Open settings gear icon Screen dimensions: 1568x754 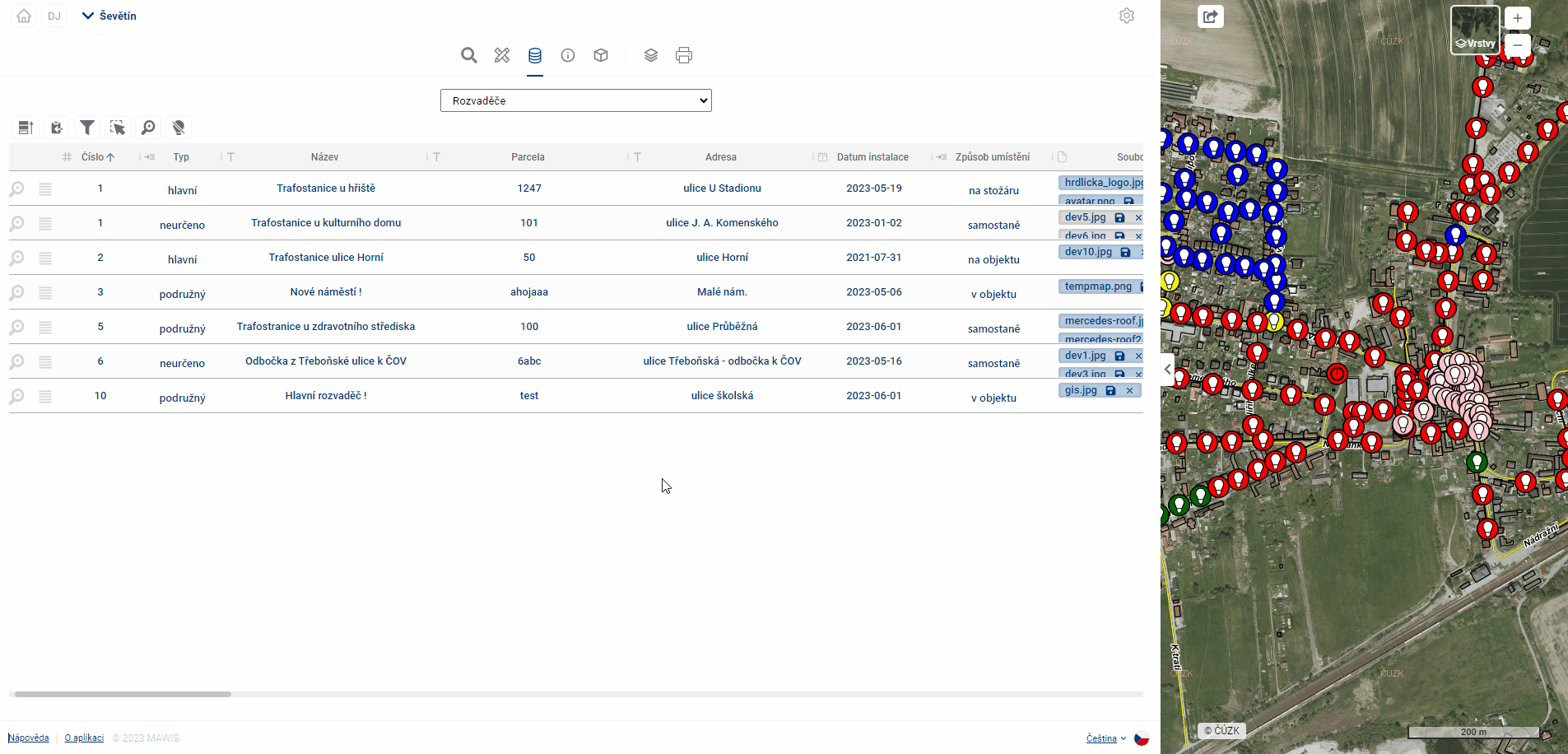[1127, 16]
